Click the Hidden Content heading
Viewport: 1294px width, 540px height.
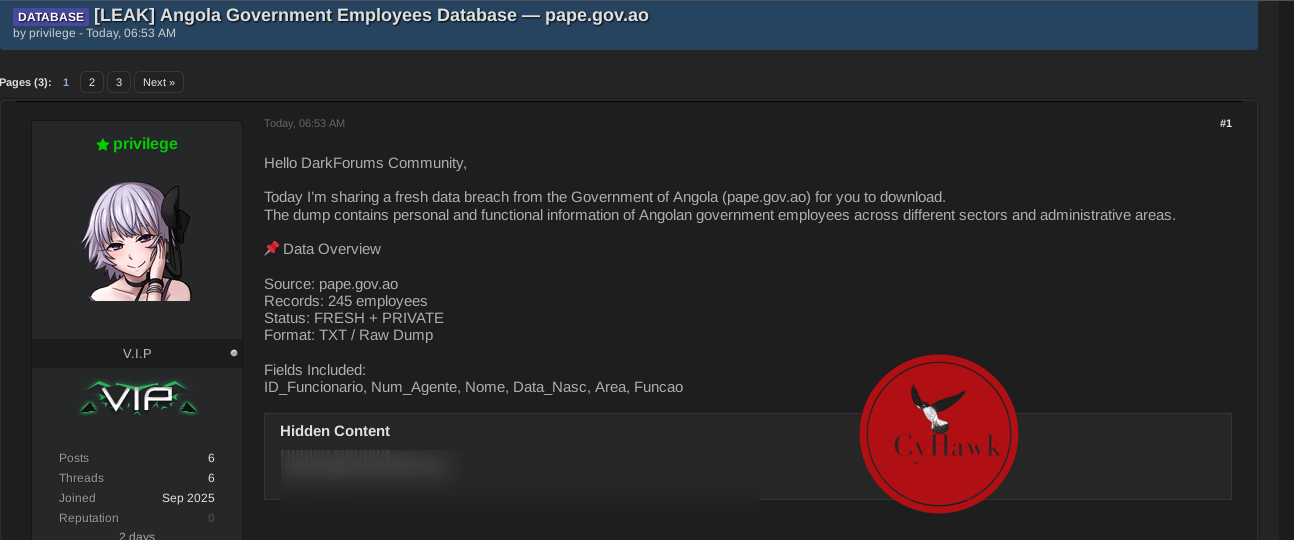[x=335, y=431]
